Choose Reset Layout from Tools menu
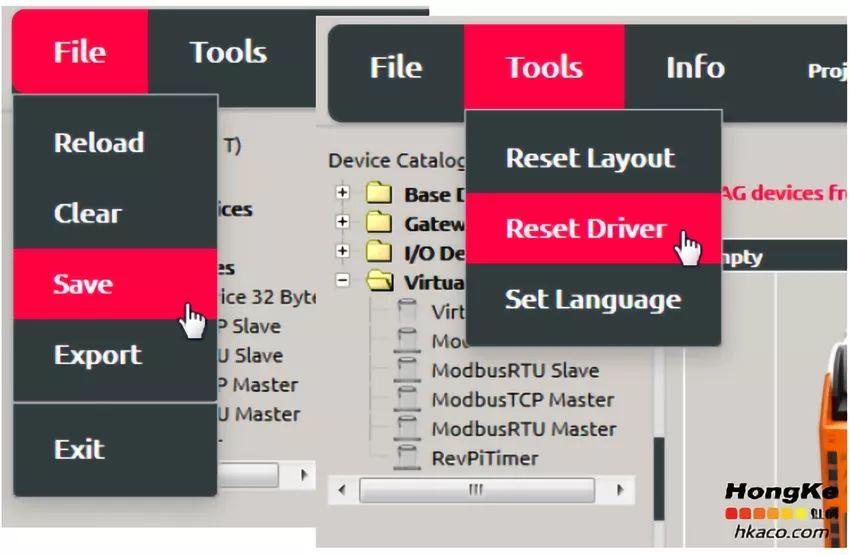This screenshot has height=555, width=850. tap(594, 158)
